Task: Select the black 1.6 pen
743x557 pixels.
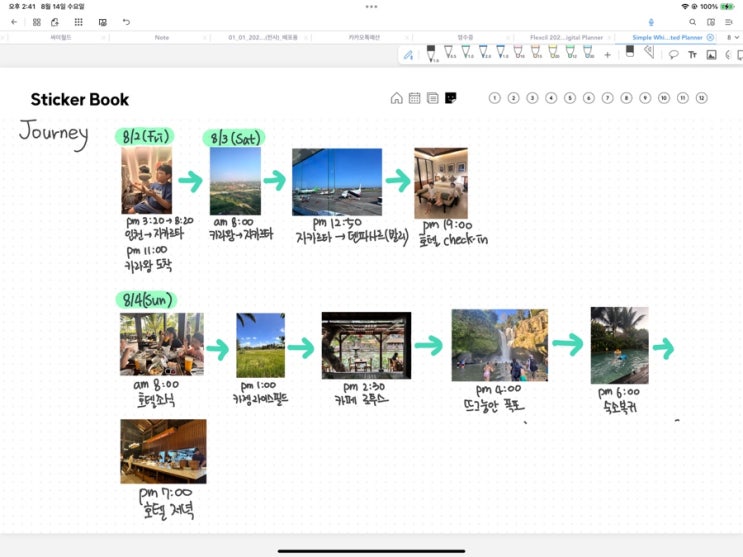Action: [x=431, y=54]
